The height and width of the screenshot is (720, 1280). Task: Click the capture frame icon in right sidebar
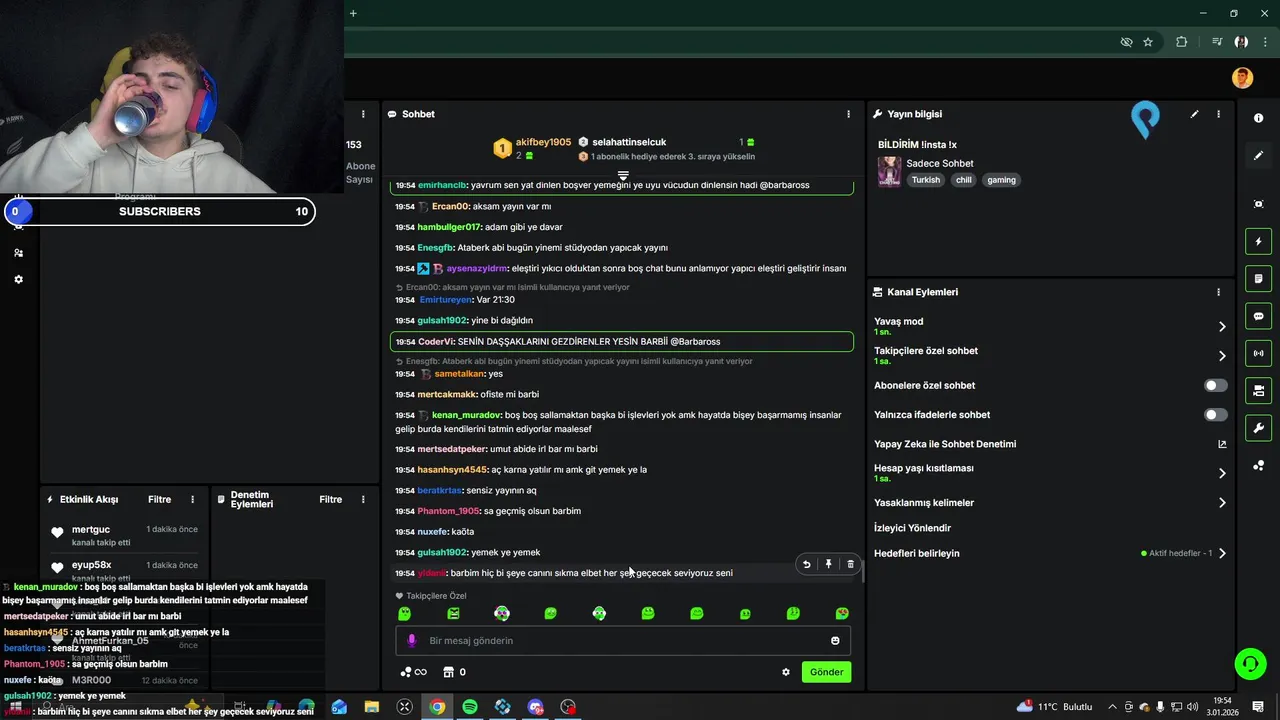[x=1258, y=204]
